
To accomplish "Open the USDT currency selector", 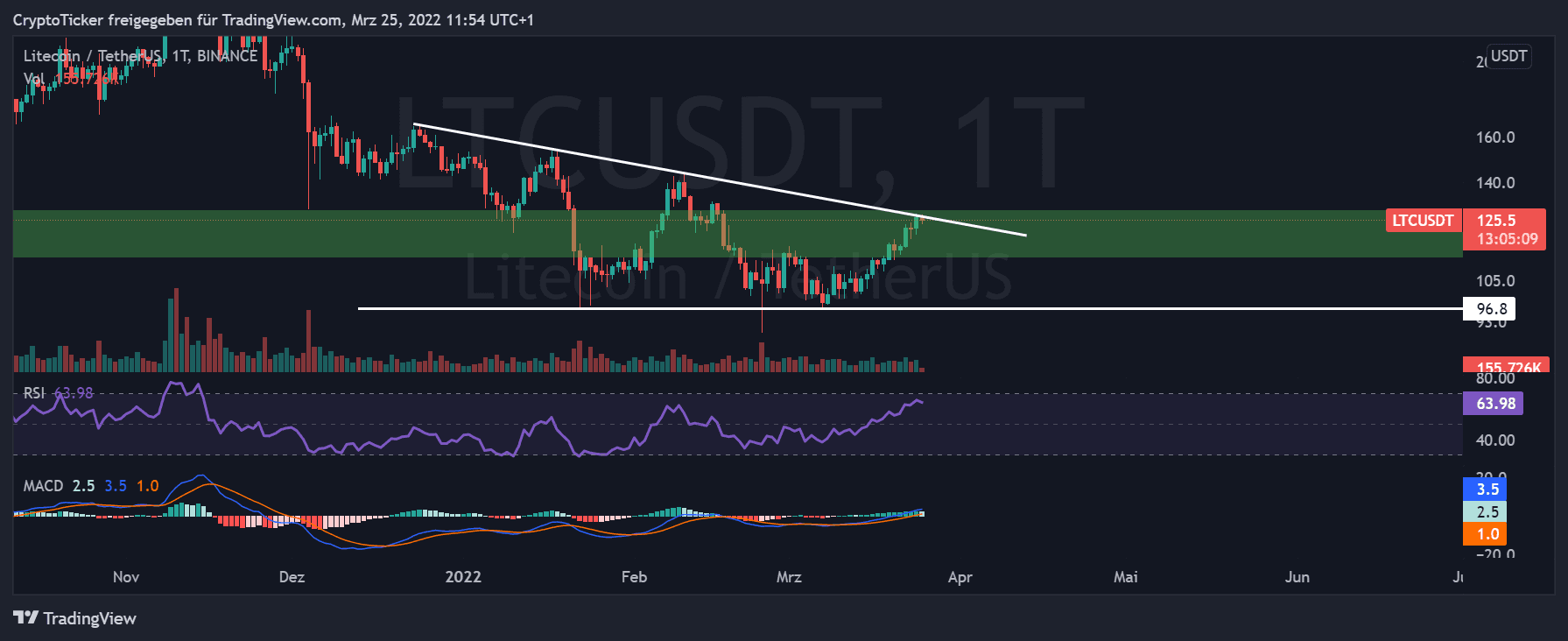I will pyautogui.click(x=1508, y=57).
